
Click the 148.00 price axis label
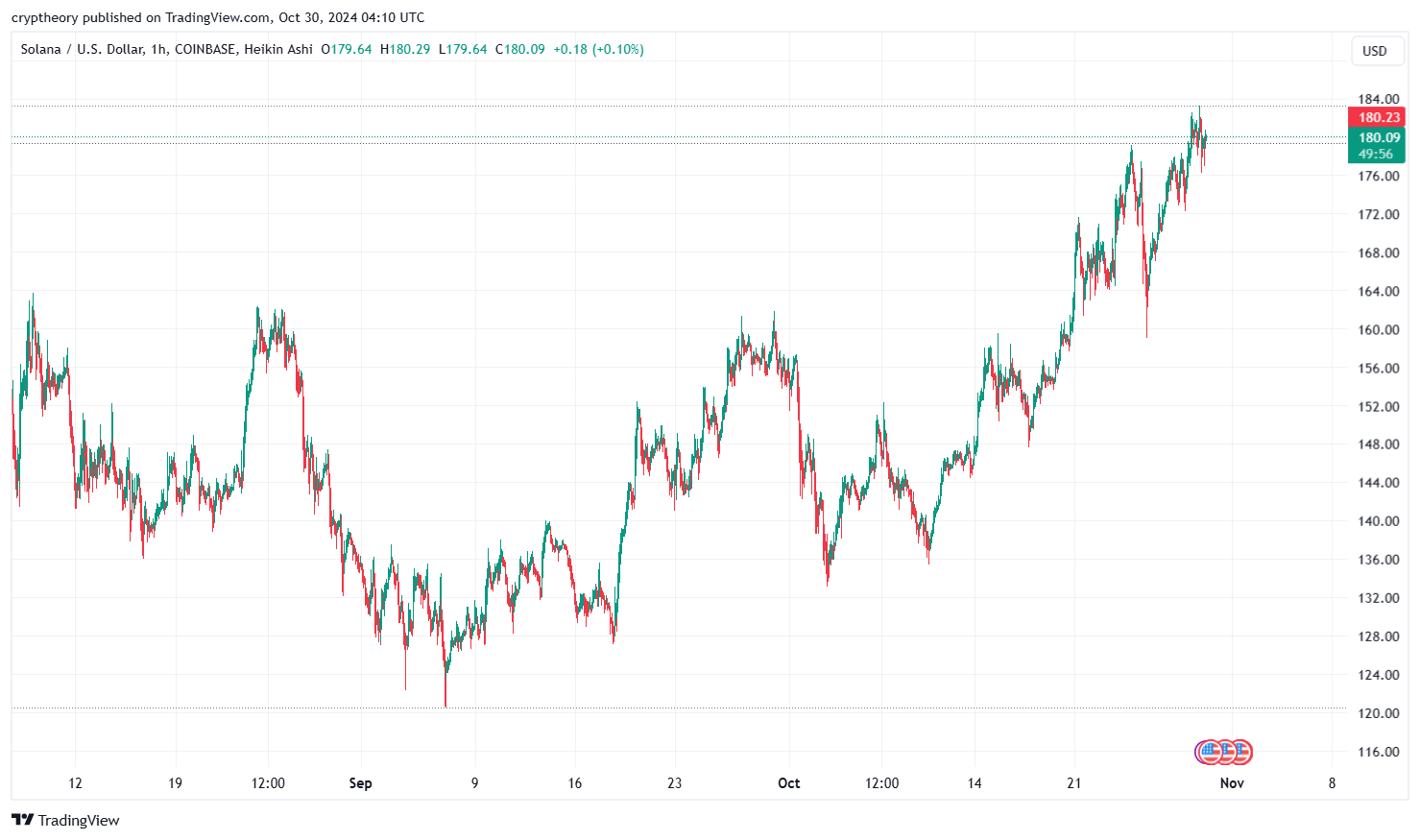1378,444
